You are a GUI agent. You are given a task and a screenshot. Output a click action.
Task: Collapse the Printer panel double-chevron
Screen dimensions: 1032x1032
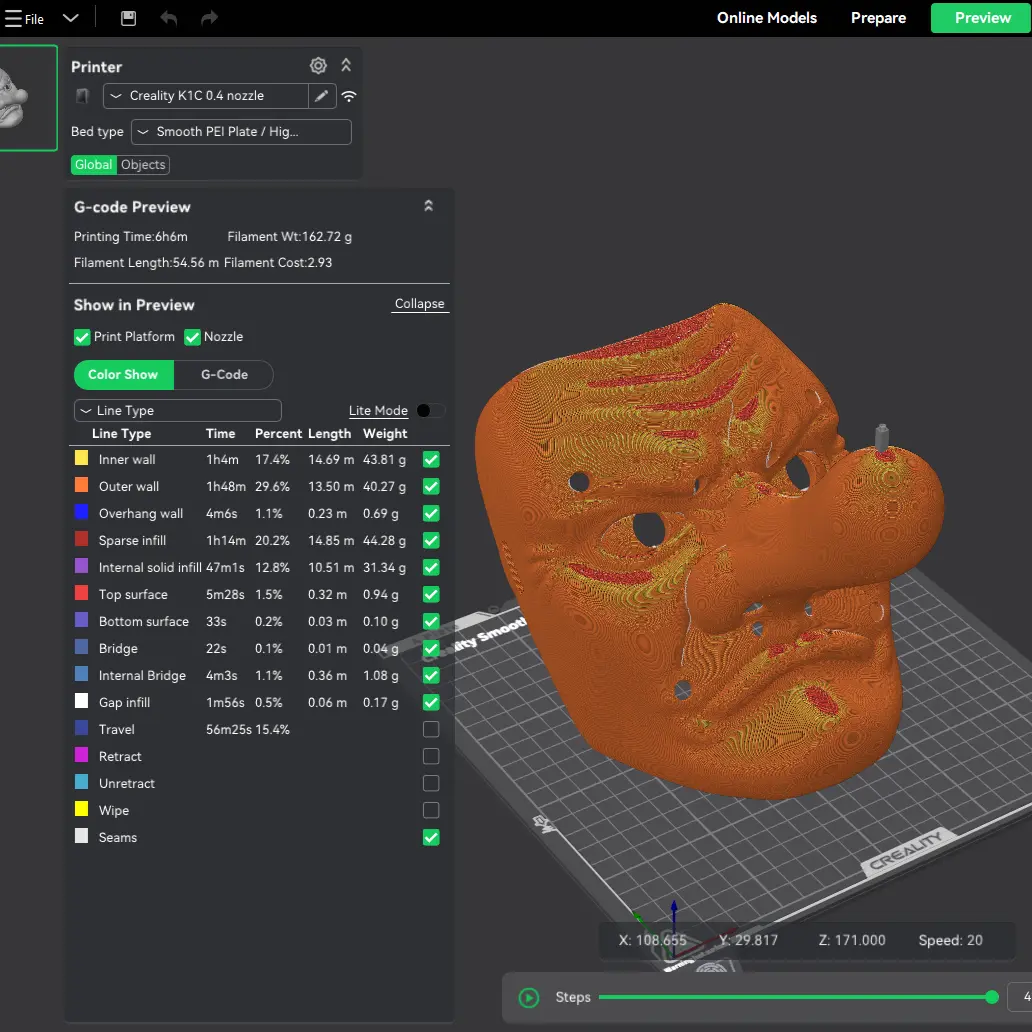pyautogui.click(x=346, y=65)
